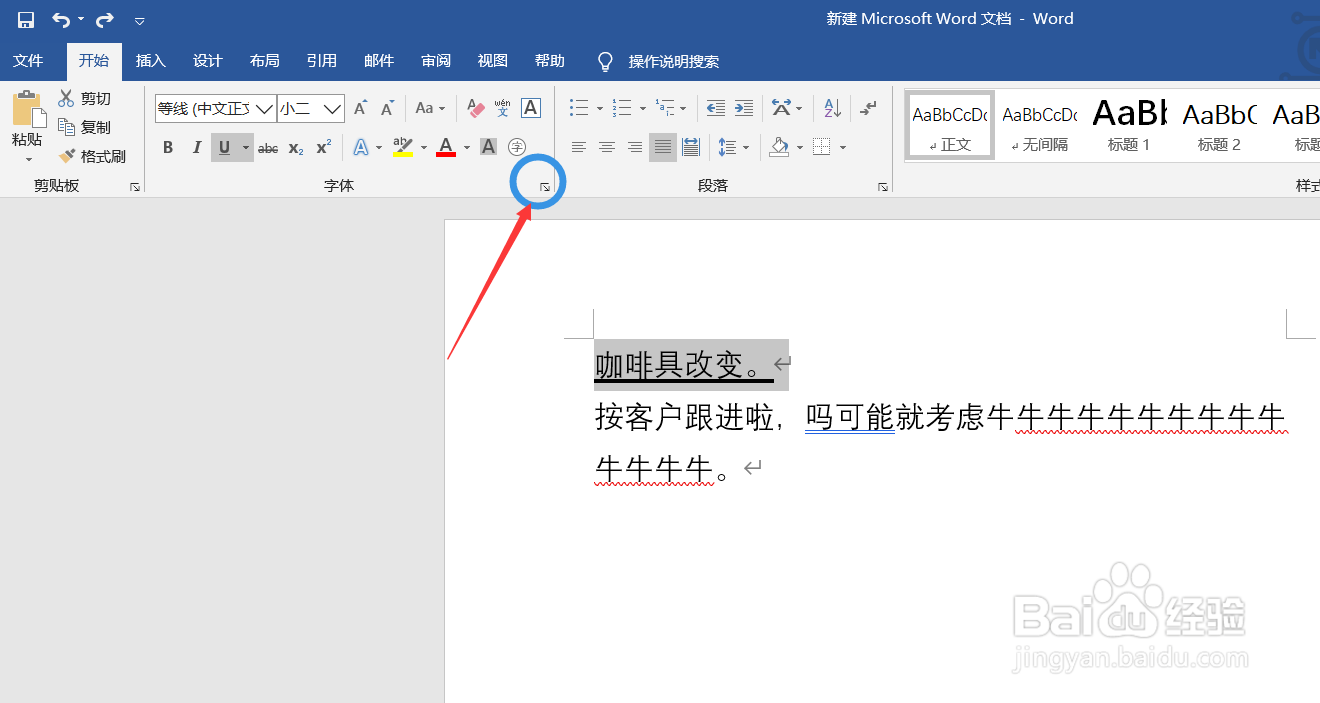This screenshot has width=1320, height=703.
Task: Click the Clear All Formatting icon
Action: tap(474, 108)
